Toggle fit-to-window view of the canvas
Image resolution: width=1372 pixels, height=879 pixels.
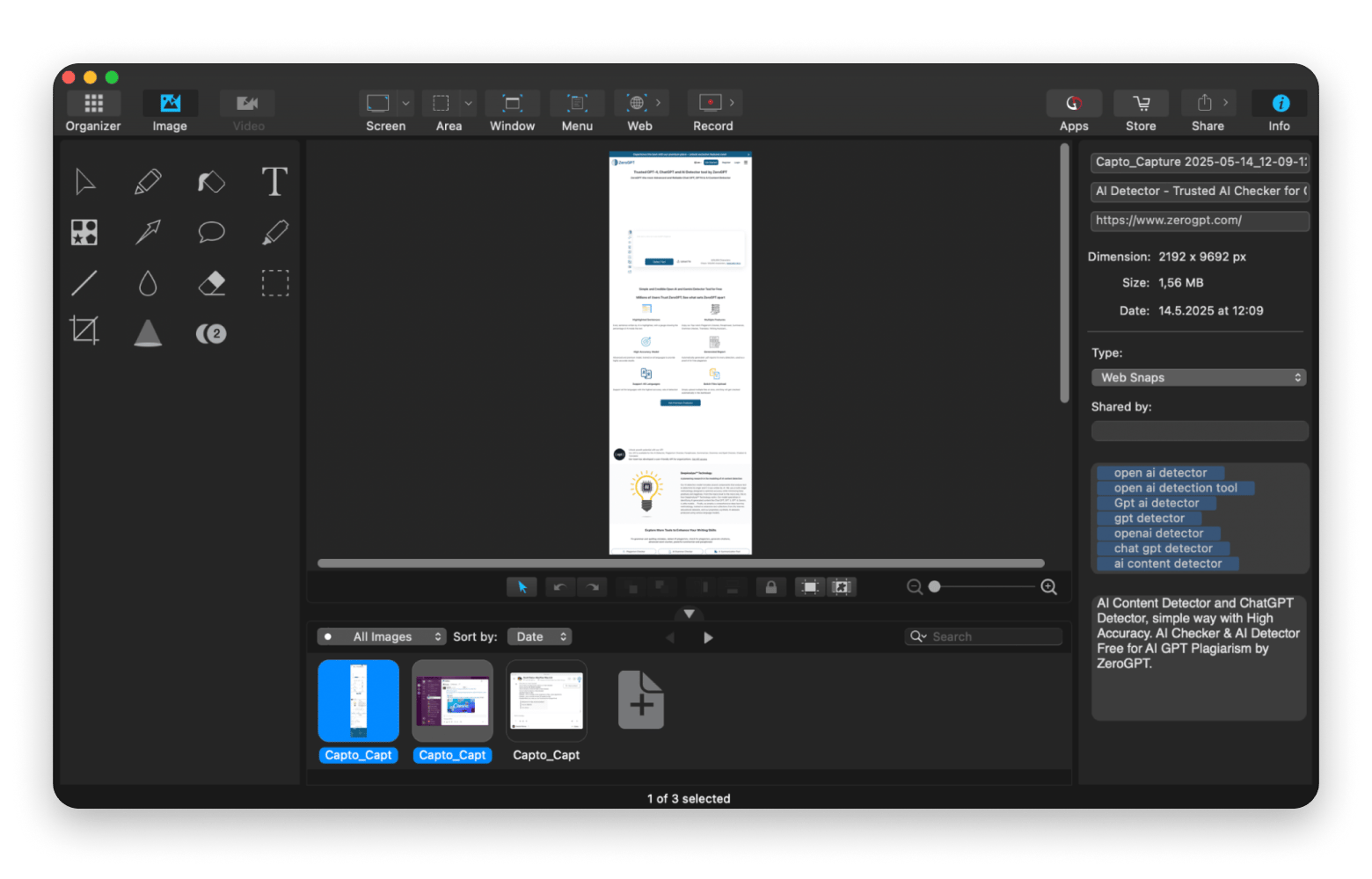809,587
